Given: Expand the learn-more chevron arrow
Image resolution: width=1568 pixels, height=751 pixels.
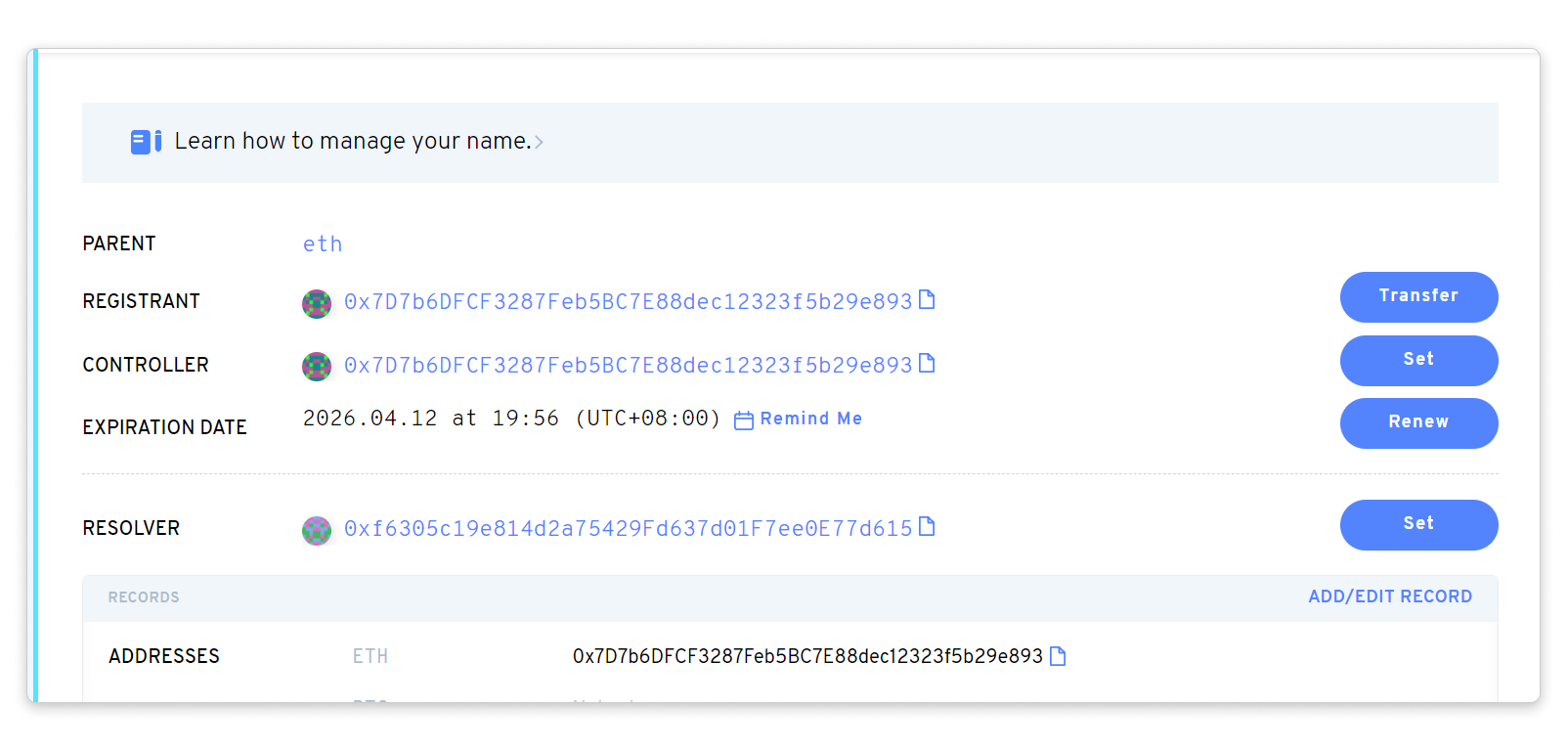Looking at the screenshot, I should 539,143.
